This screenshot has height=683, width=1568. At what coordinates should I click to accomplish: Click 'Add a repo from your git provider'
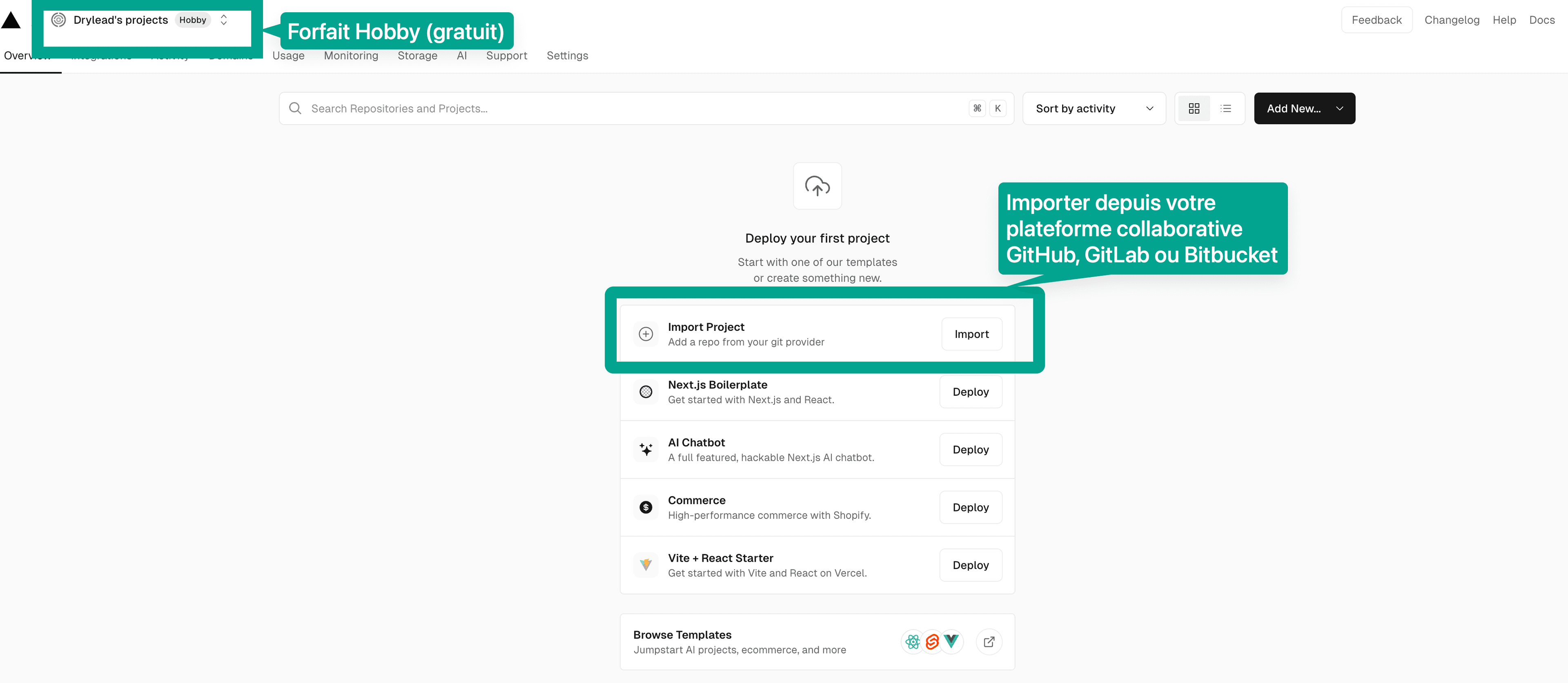pyautogui.click(x=746, y=342)
